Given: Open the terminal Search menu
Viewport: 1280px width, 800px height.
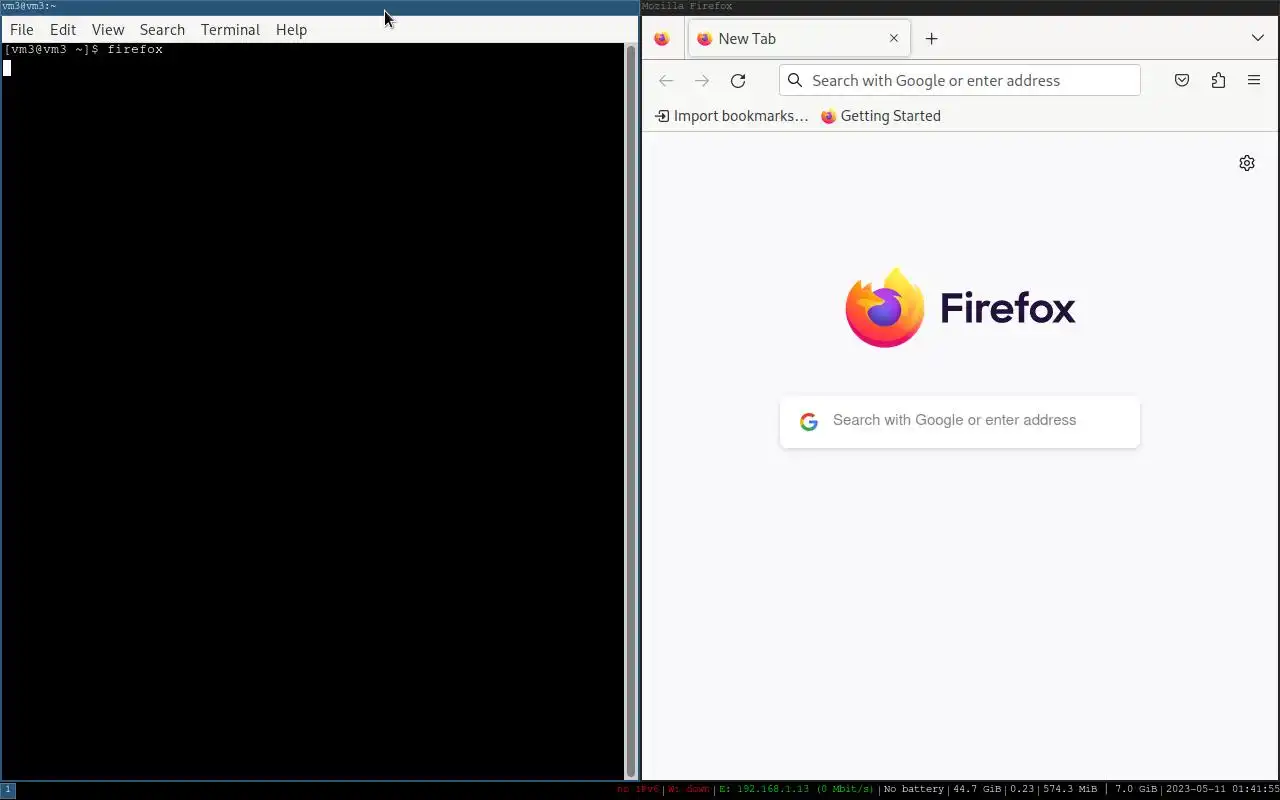Looking at the screenshot, I should 162,30.
